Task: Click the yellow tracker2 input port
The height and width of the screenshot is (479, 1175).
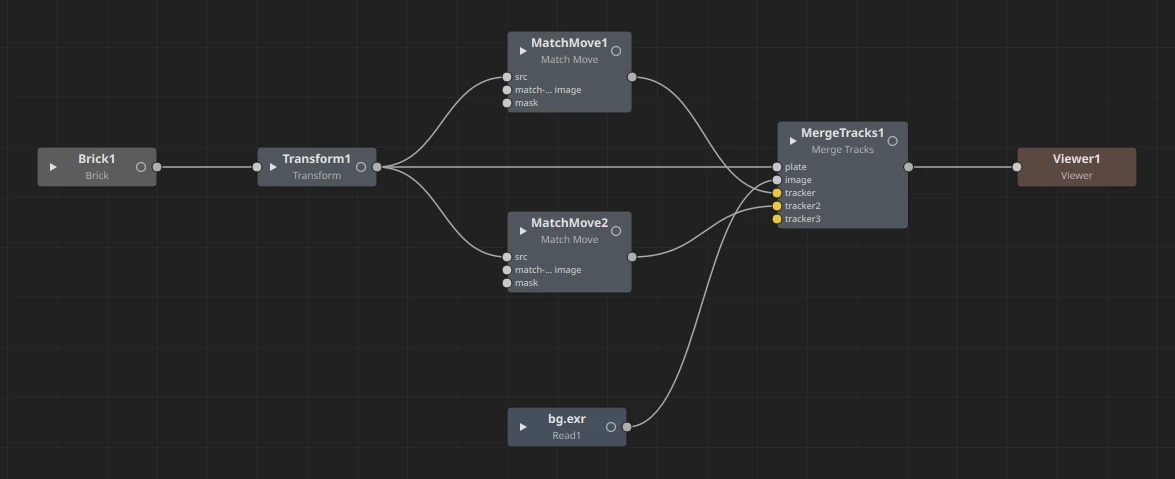Action: 777,205
